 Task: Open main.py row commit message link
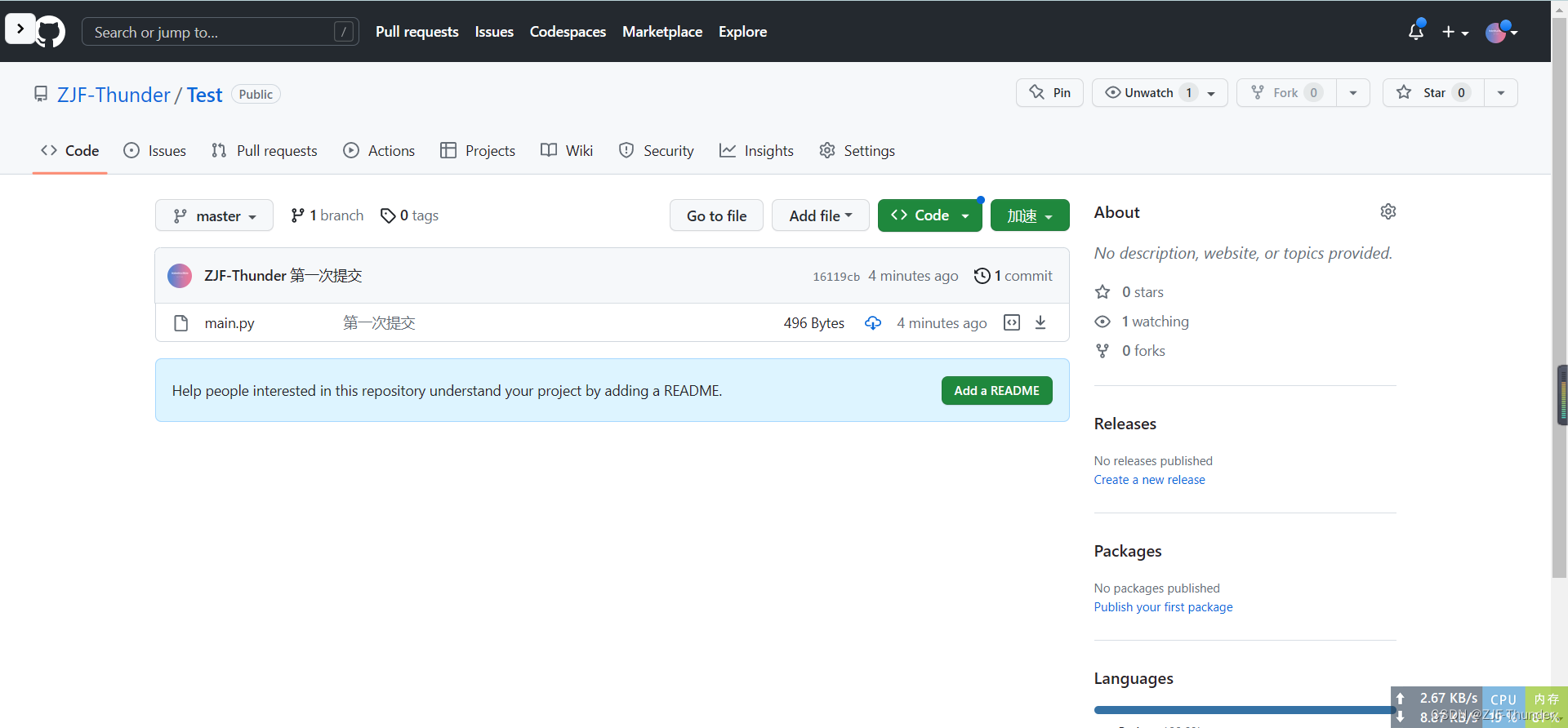coord(379,323)
